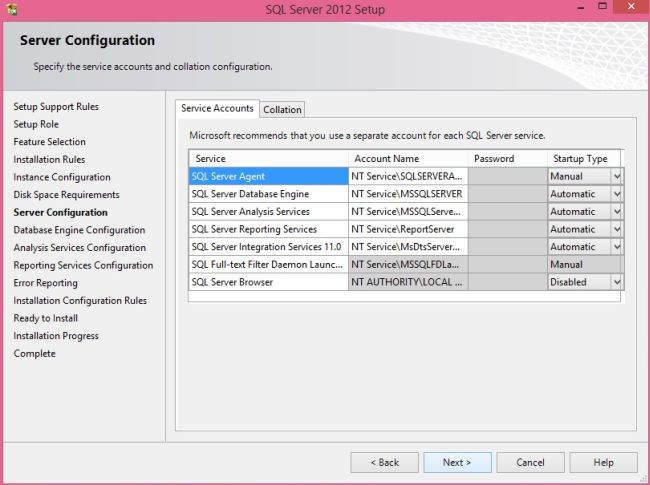
Task: Maximize the SQL Server 2012 Setup window
Action: point(602,7)
